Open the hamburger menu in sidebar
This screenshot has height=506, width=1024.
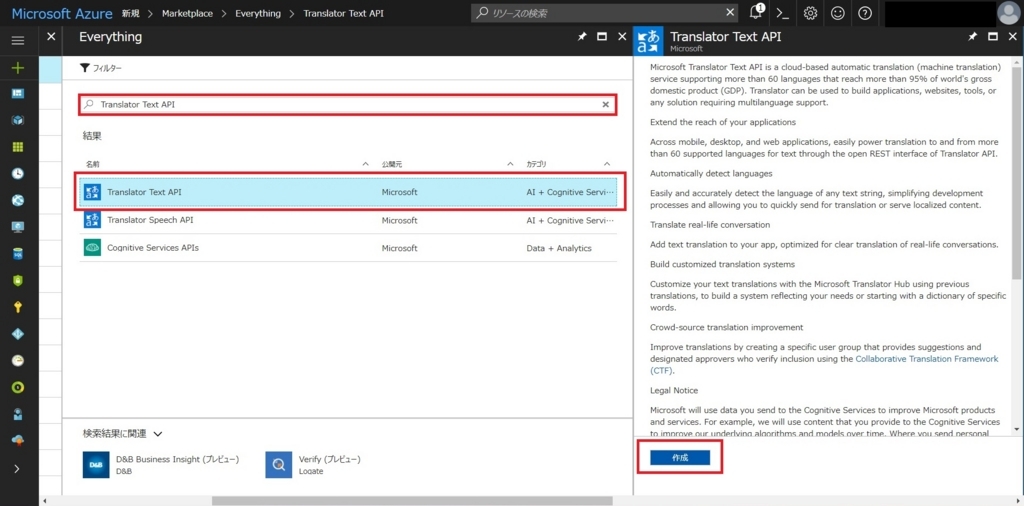18,40
